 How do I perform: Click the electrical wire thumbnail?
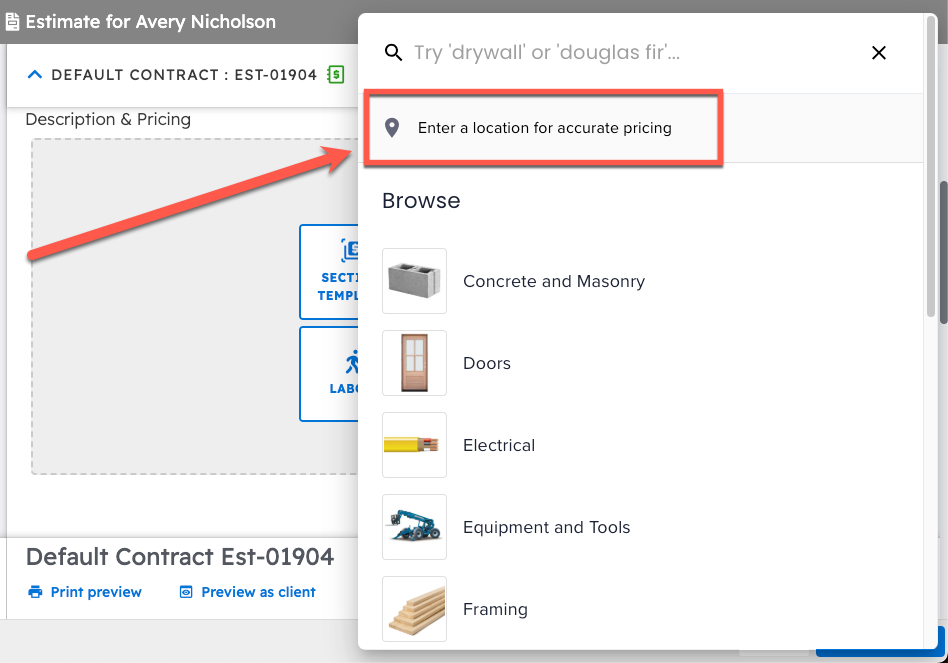pos(414,445)
